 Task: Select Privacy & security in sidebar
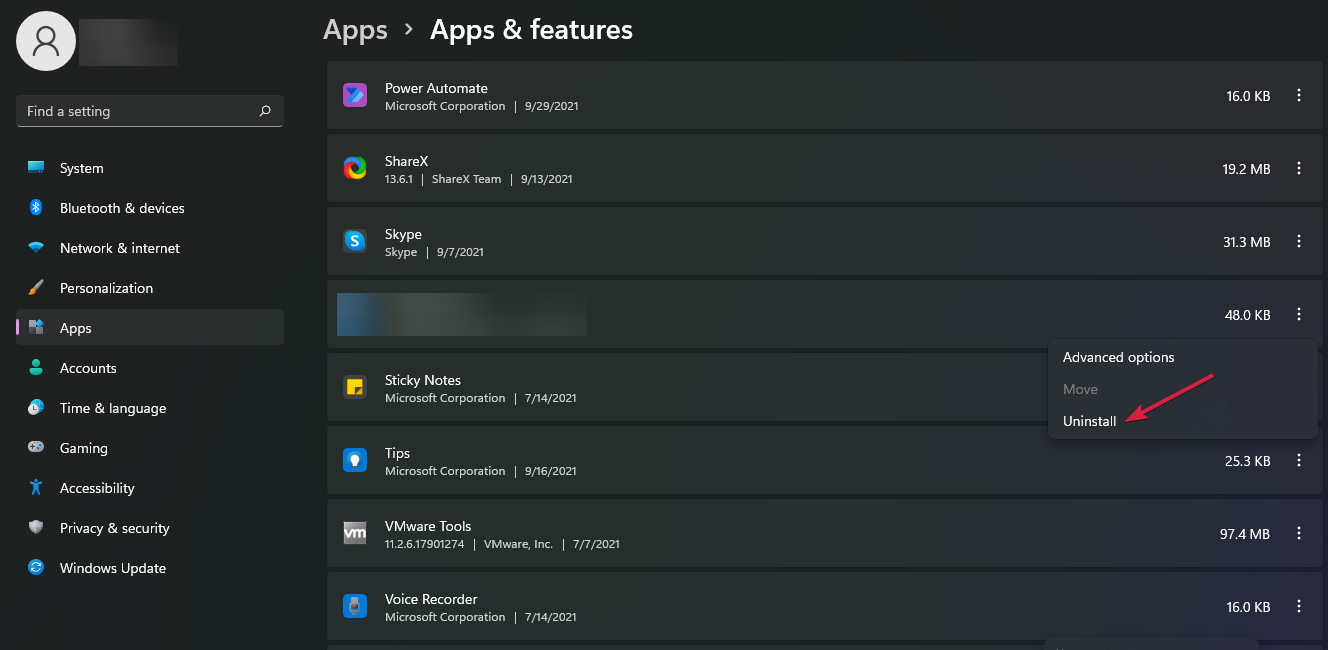click(x=114, y=528)
